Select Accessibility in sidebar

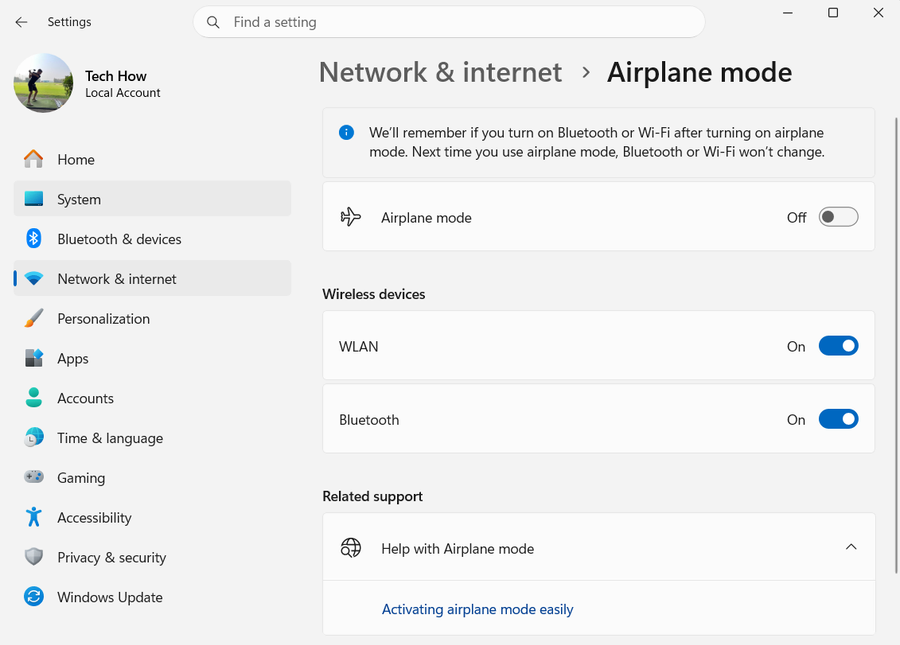point(152,517)
